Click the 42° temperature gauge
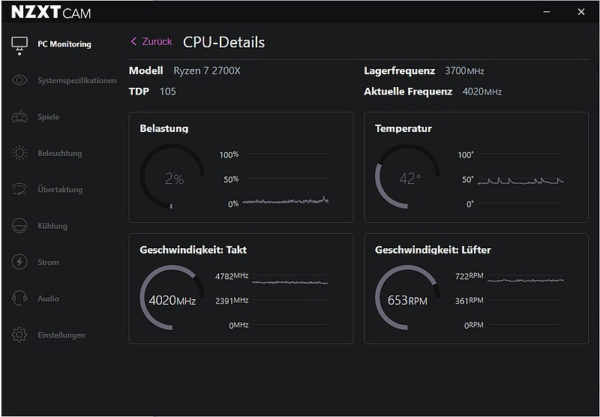Image resolution: width=600 pixels, height=417 pixels. coord(407,177)
